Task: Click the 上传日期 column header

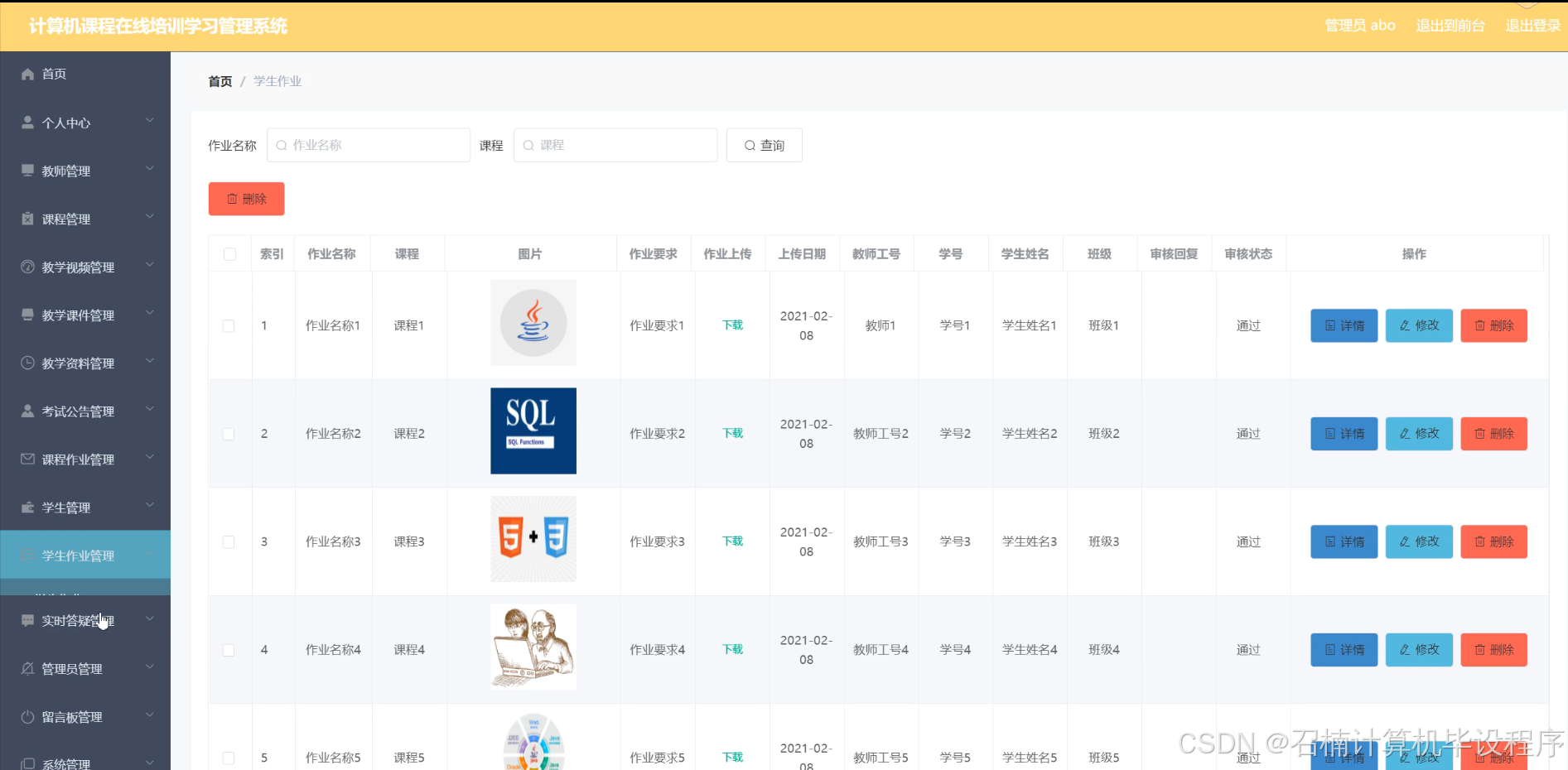Action: [x=802, y=254]
